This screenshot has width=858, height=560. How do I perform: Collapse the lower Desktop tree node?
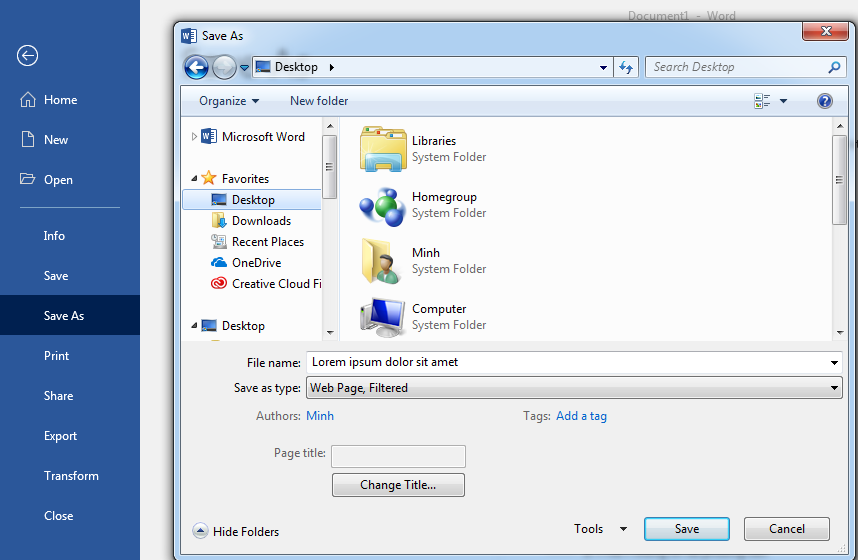[194, 326]
